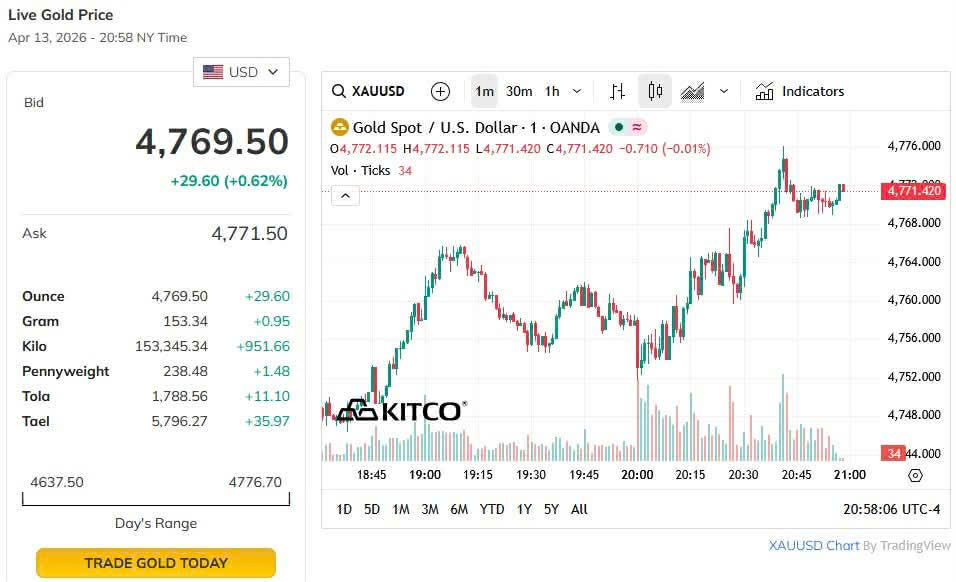Click the gold coin symbol logo
The height and width of the screenshot is (582, 956).
340,127
